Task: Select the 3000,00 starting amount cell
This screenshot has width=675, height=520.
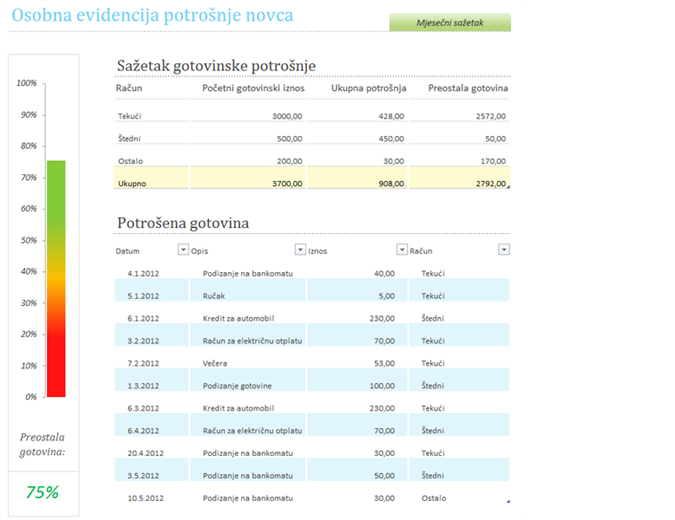Action: tap(287, 116)
